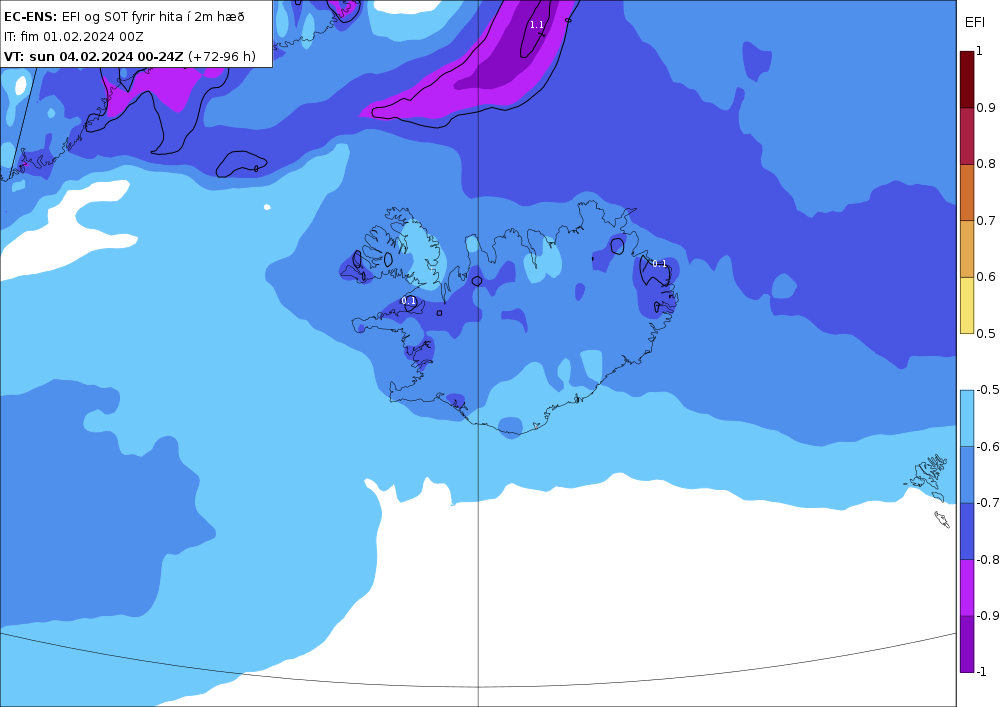Click the '1.1' contour label in the purple area
1000x707 pixels.
536,25
